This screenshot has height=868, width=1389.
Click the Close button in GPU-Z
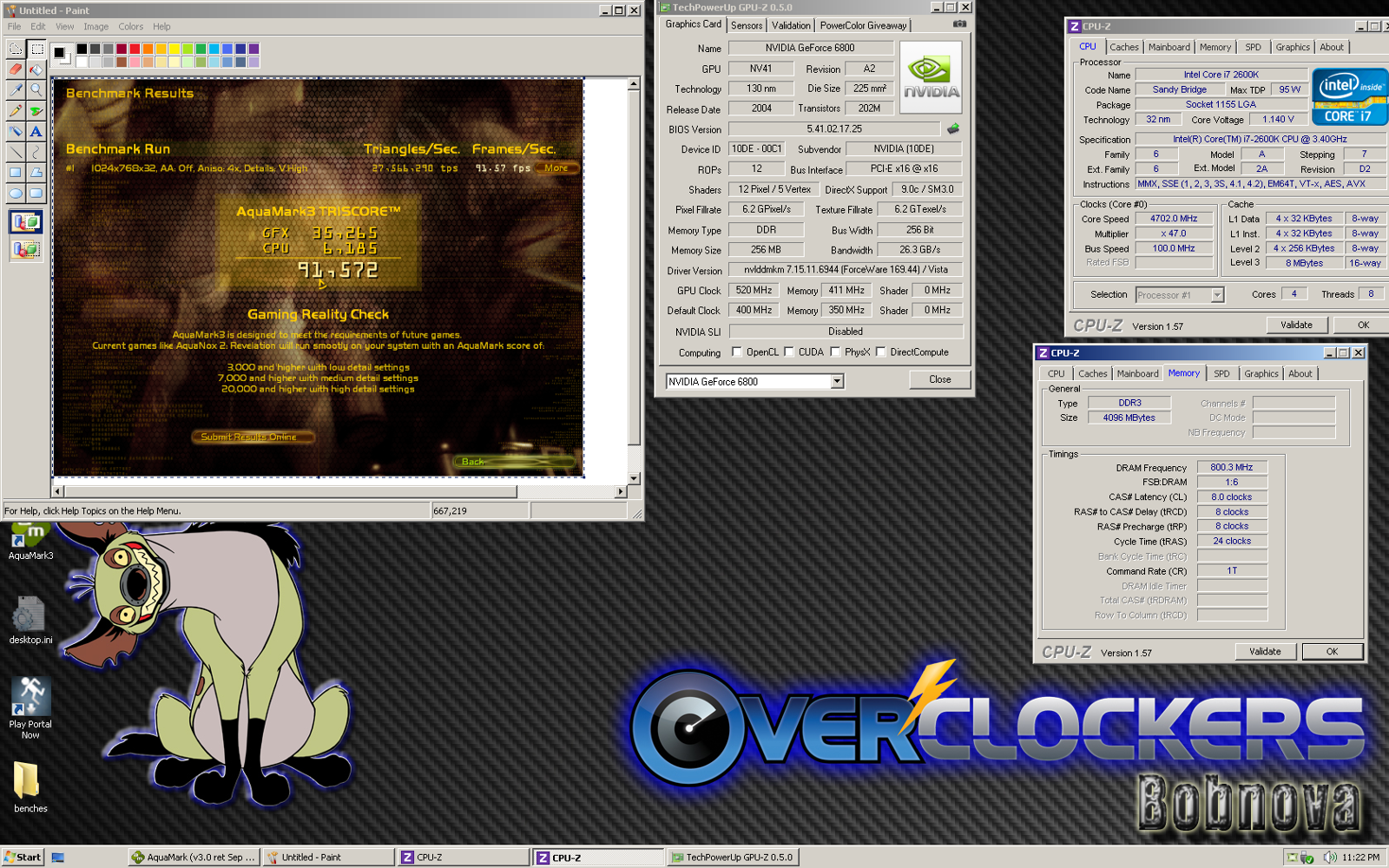click(x=939, y=379)
